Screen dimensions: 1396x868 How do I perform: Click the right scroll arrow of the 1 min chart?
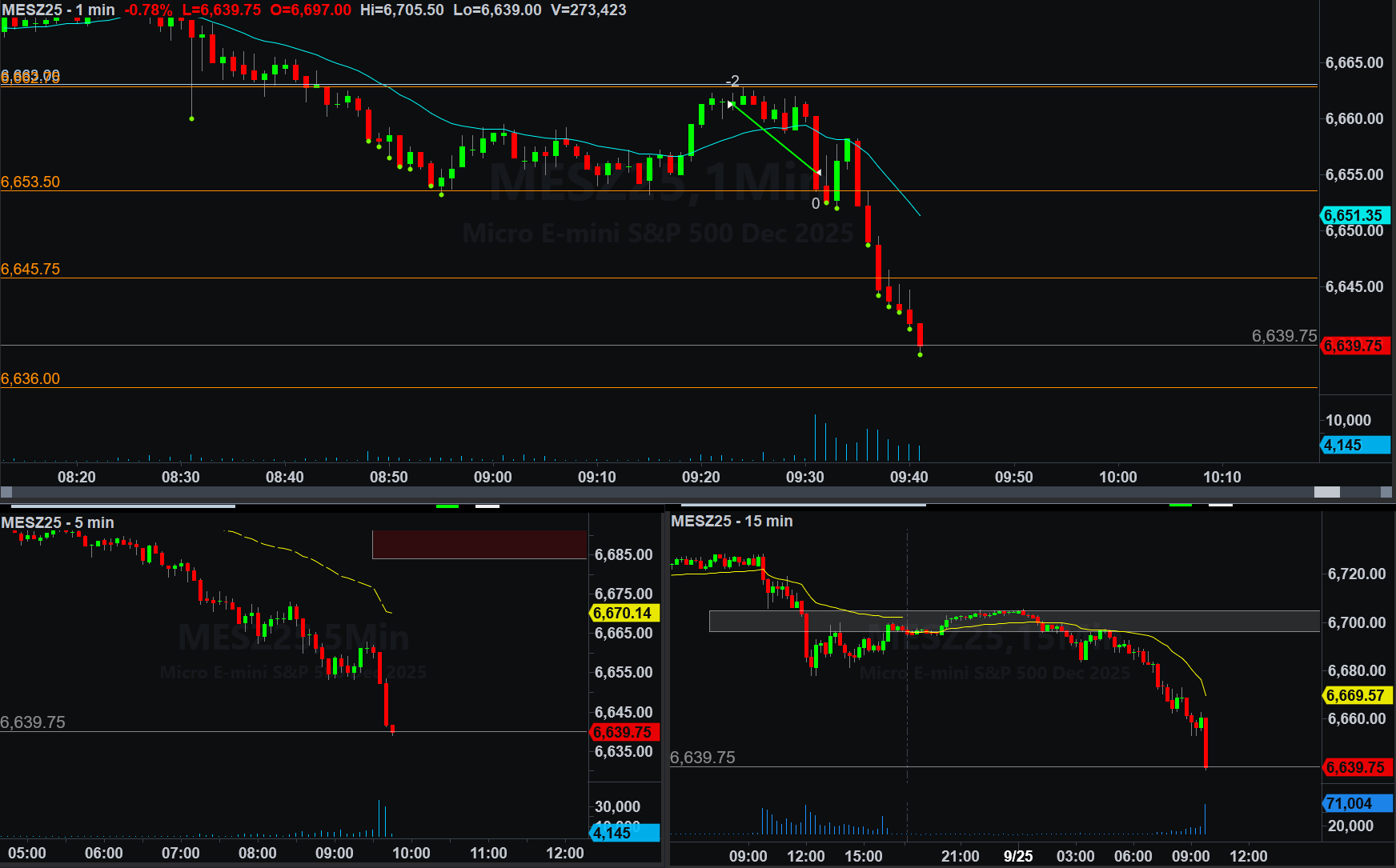(1387, 492)
